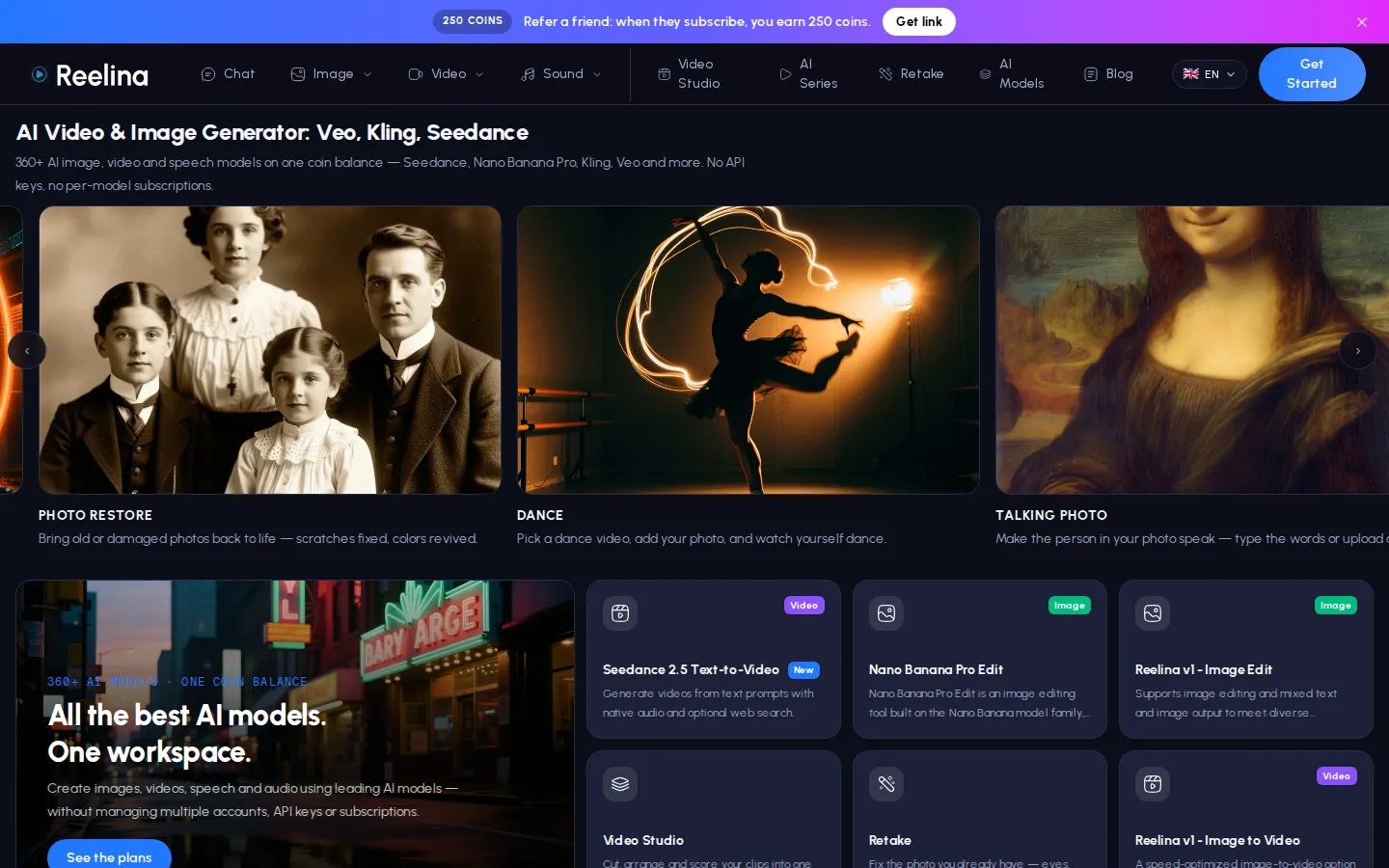1389x868 pixels.
Task: Open Retake in the navigation bar
Action: click(912, 74)
